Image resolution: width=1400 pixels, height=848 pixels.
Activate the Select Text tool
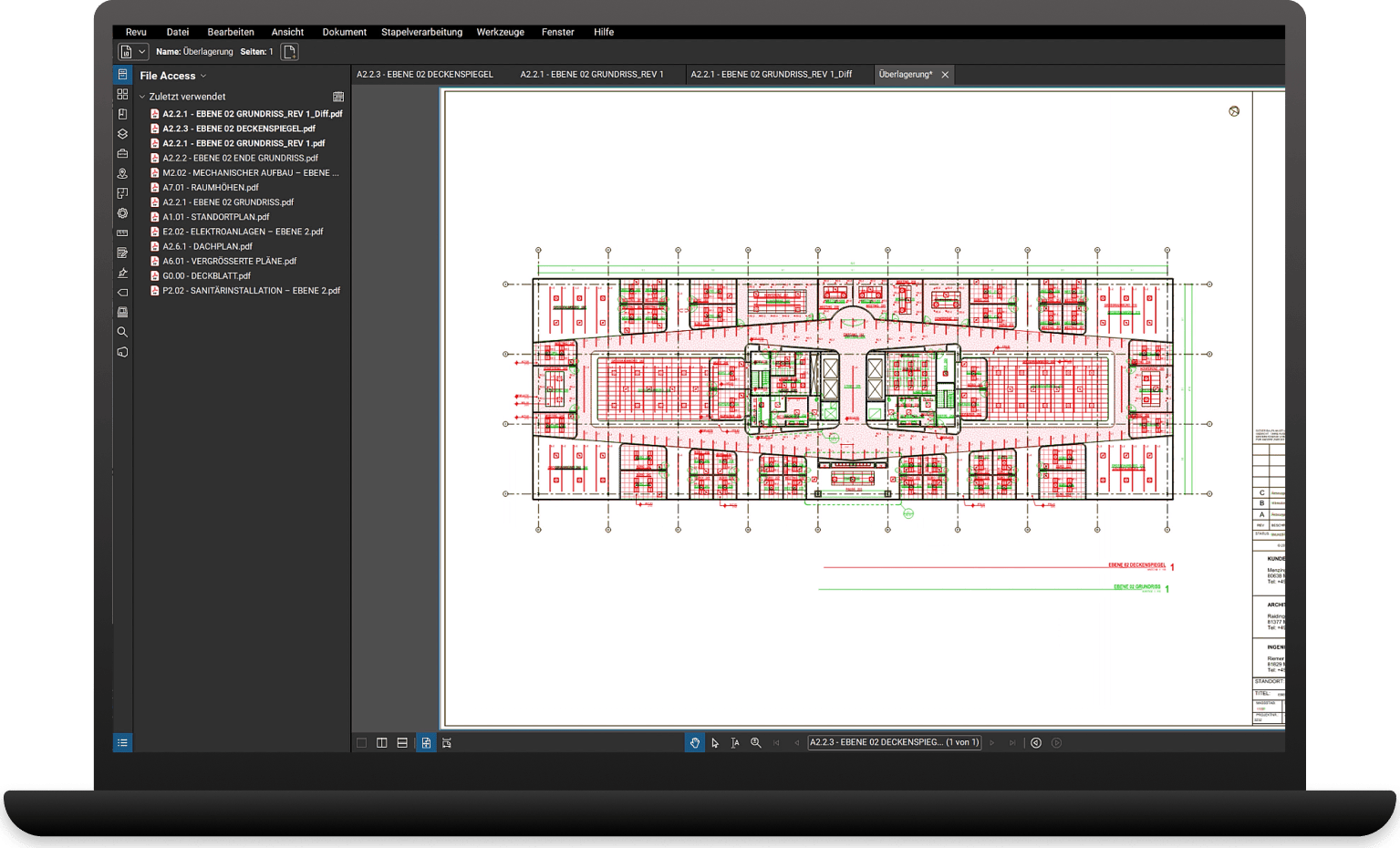[x=735, y=743]
